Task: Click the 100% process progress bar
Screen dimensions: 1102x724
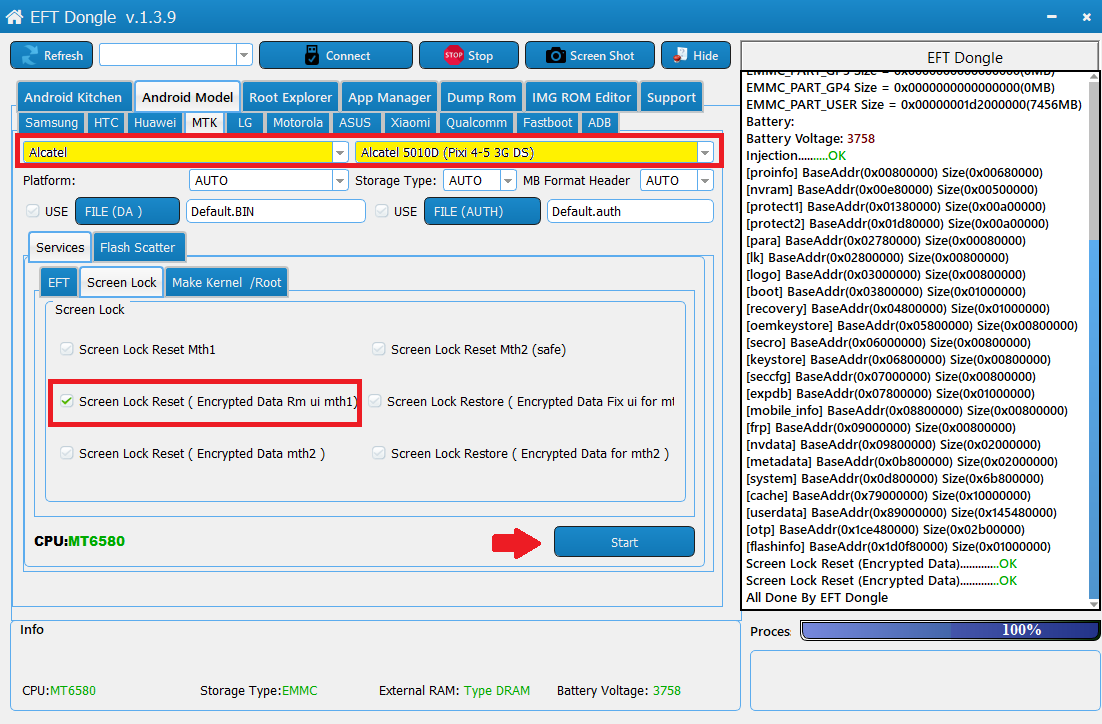Action: coord(949,630)
